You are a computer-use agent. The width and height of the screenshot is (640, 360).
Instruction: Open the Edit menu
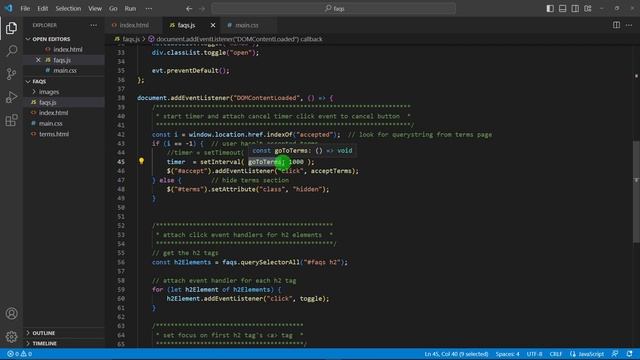(42, 9)
